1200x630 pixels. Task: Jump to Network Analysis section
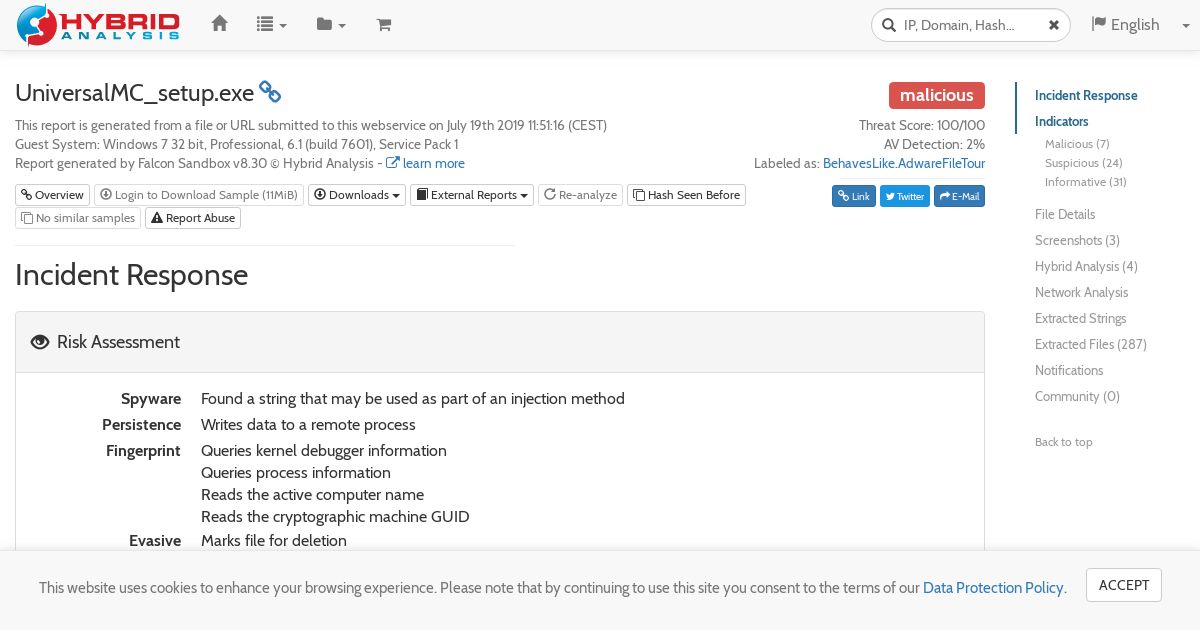click(1081, 292)
